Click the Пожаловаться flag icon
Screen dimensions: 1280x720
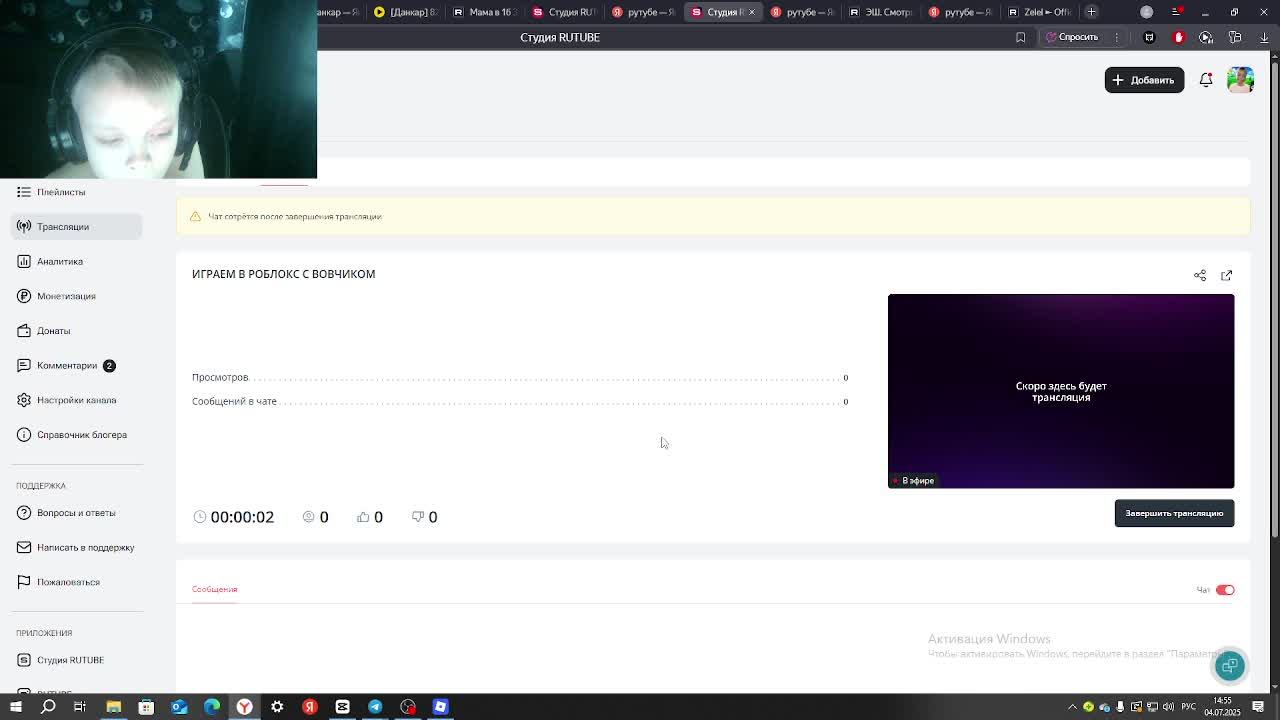pos(24,582)
